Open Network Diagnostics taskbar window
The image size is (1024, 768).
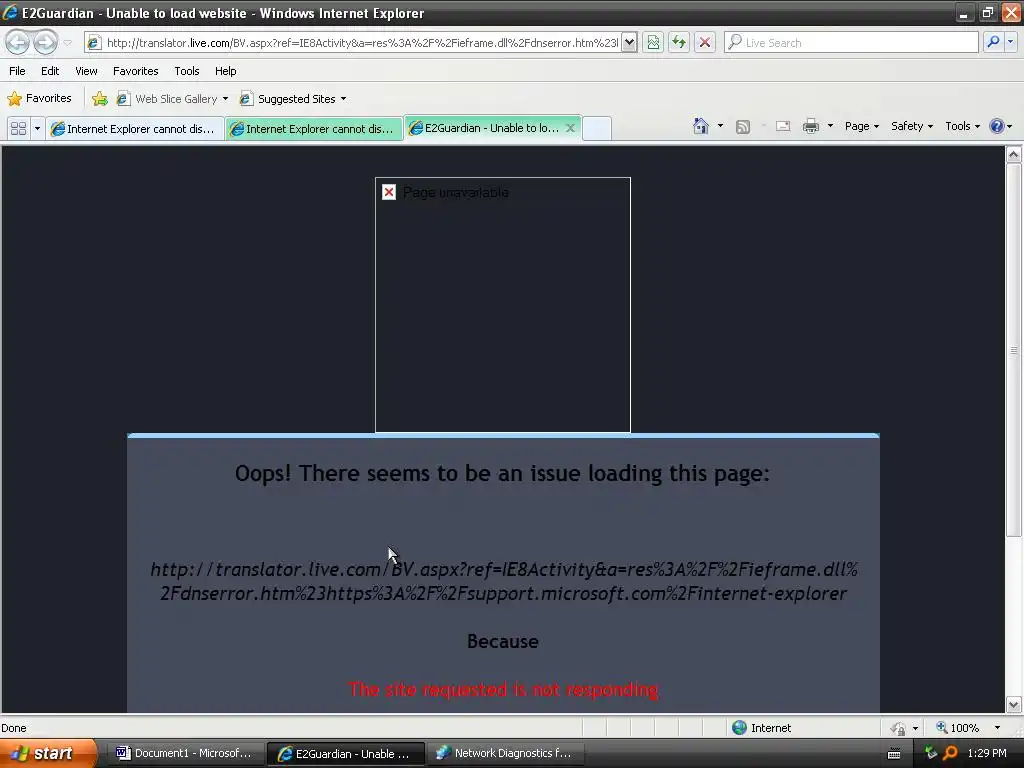tap(505, 754)
